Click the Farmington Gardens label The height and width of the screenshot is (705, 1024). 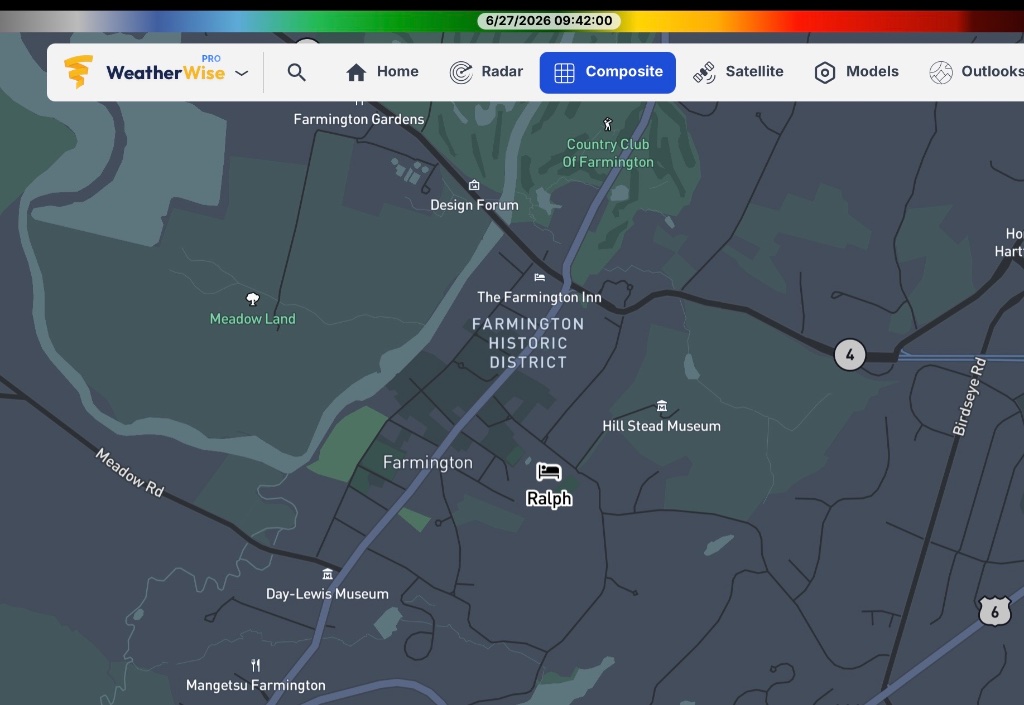[x=359, y=119]
